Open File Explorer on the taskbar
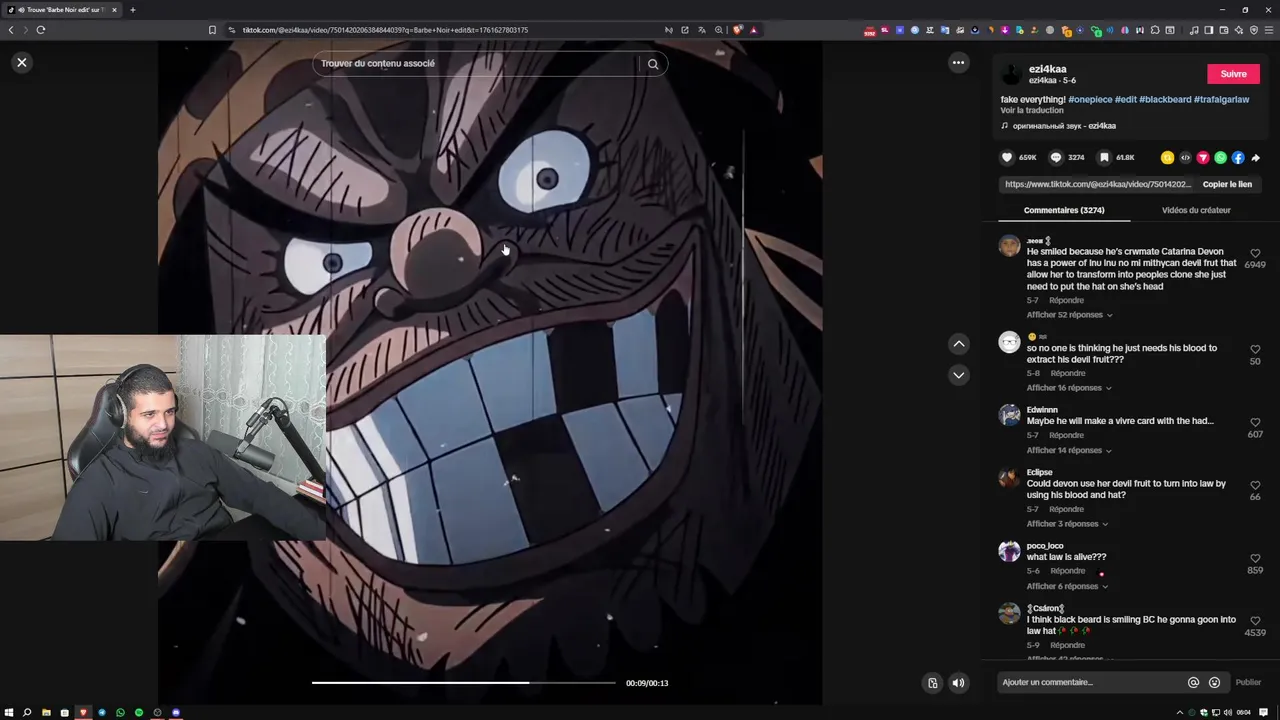 point(46,712)
